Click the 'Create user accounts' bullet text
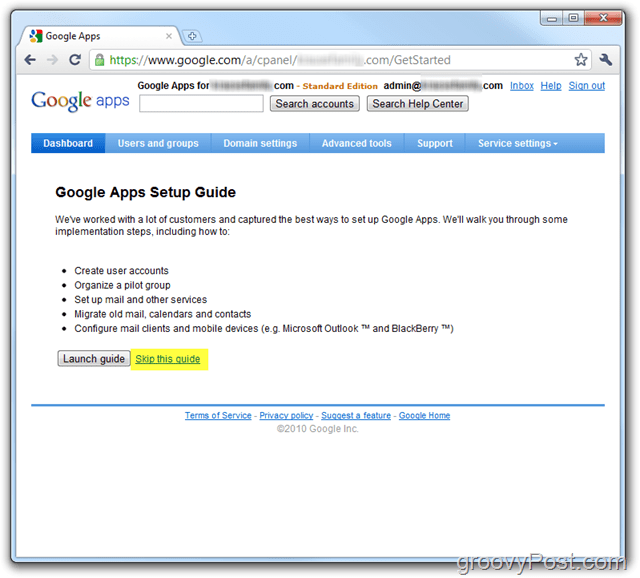This screenshot has height=578, width=640. (121, 271)
